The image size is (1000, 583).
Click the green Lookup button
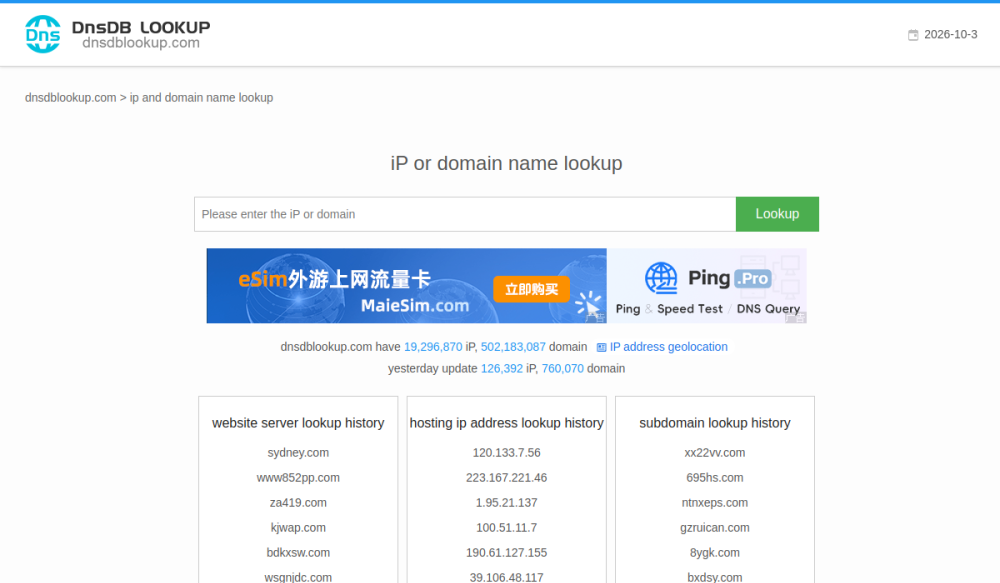(777, 214)
